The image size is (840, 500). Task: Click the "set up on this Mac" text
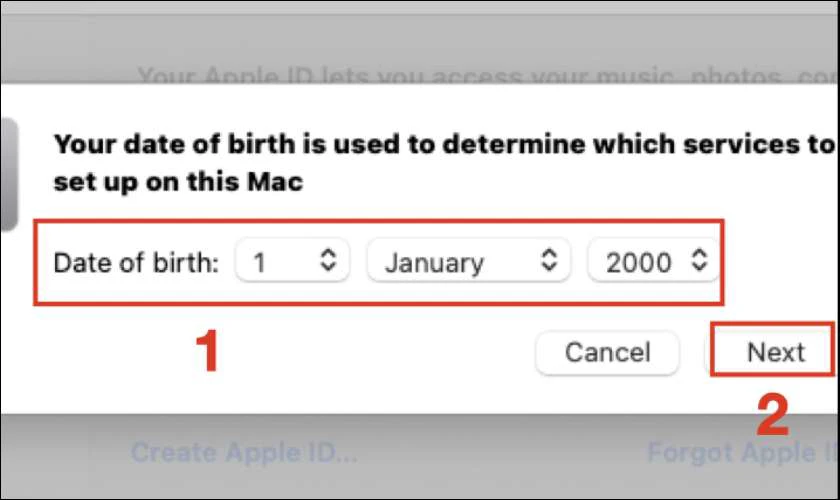click(177, 182)
